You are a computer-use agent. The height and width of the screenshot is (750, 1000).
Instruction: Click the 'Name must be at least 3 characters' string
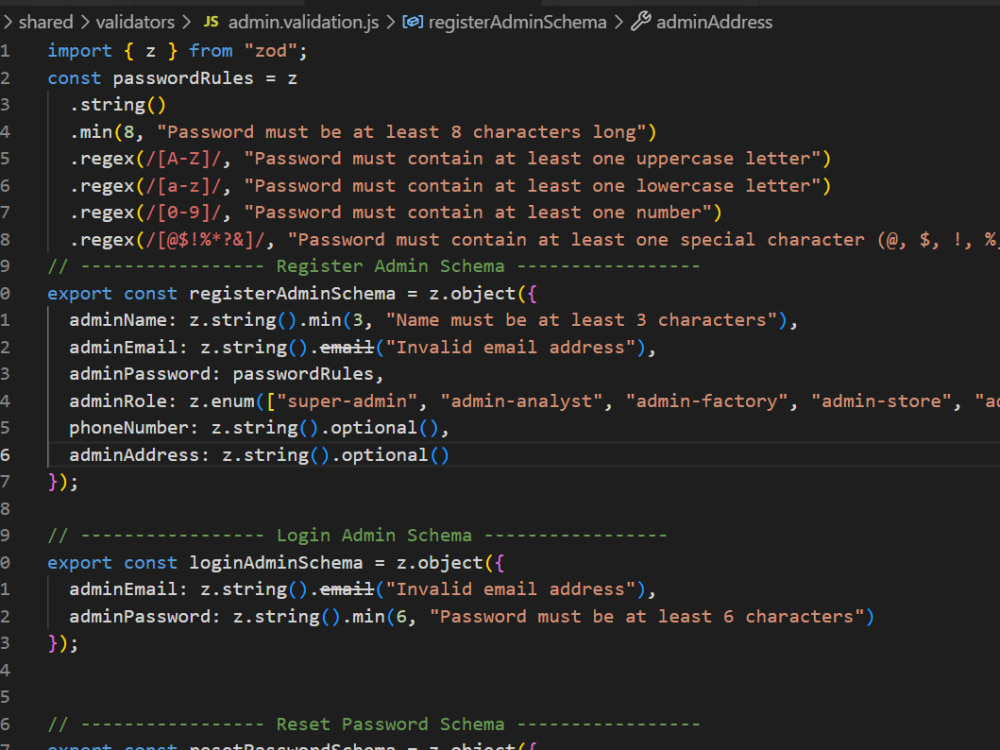pyautogui.click(x=581, y=320)
